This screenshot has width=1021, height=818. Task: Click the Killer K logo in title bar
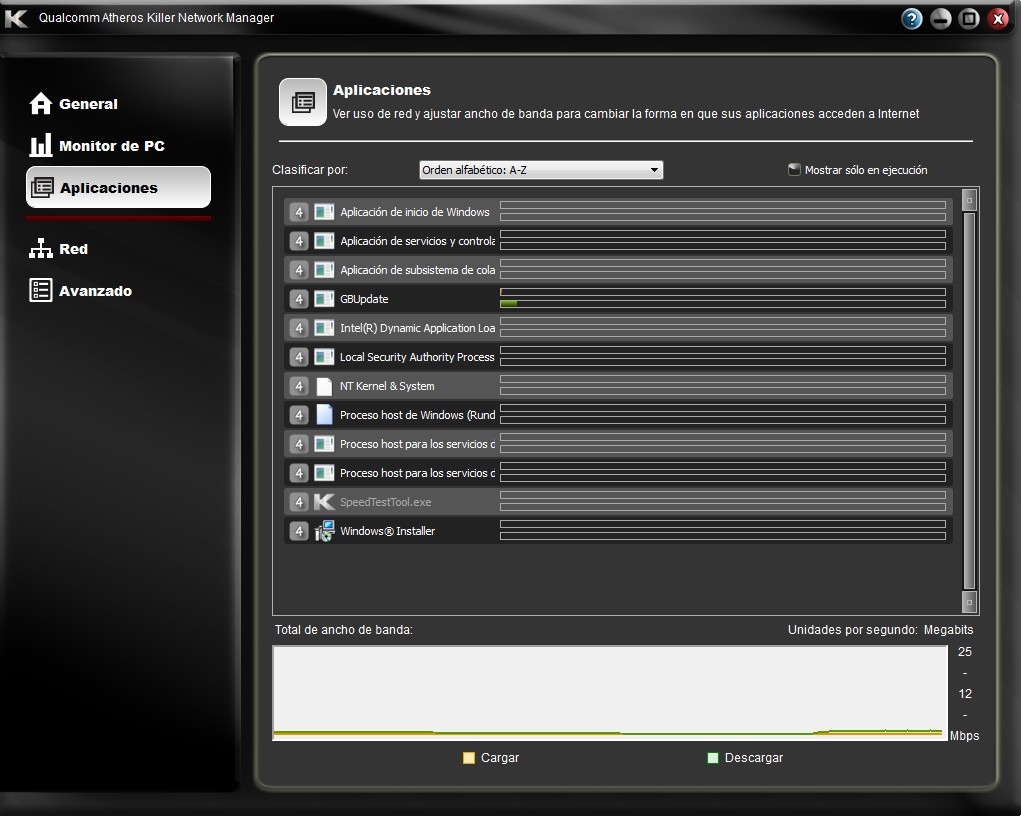point(16,18)
